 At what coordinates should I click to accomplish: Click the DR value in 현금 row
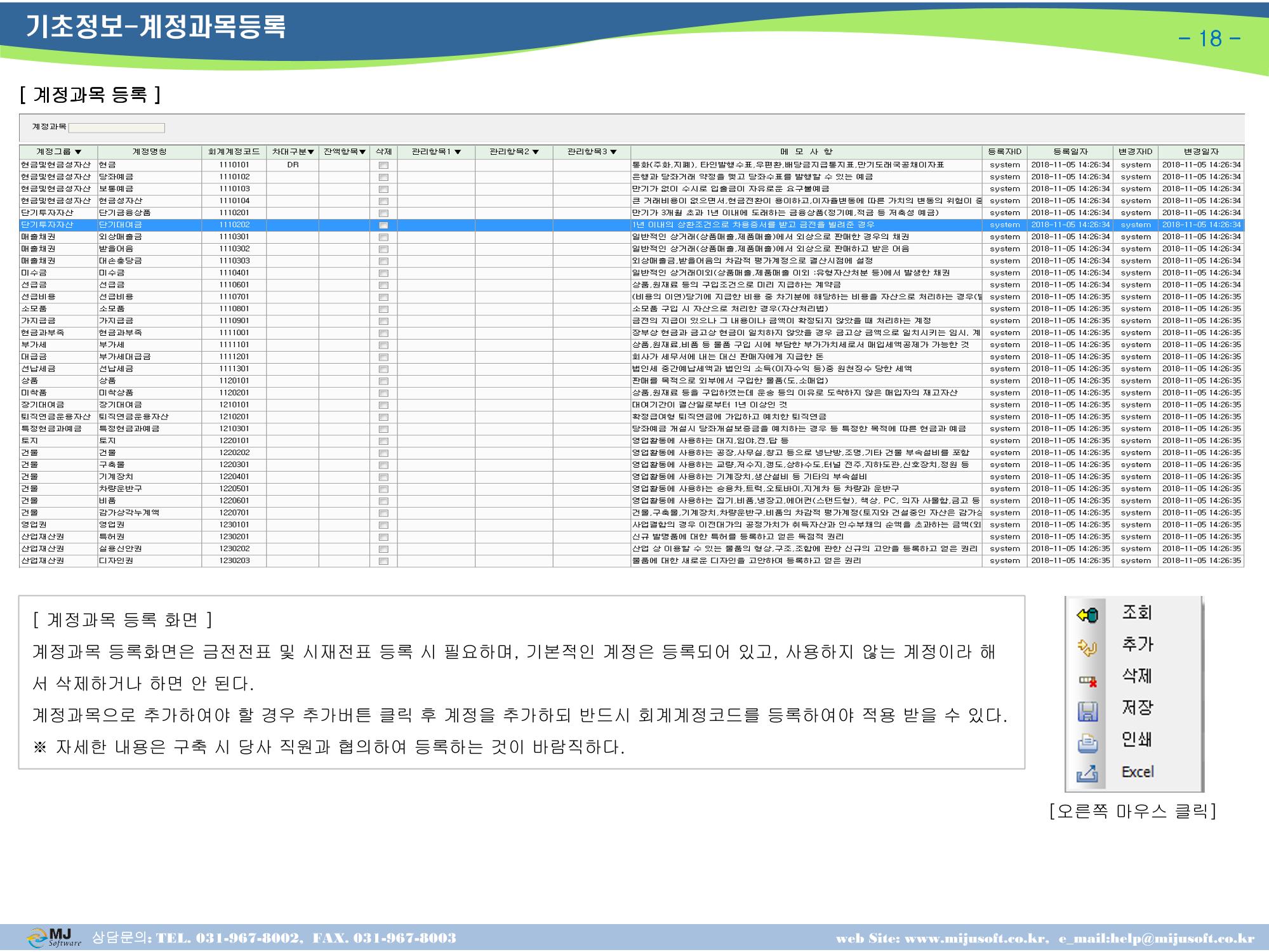[293, 165]
